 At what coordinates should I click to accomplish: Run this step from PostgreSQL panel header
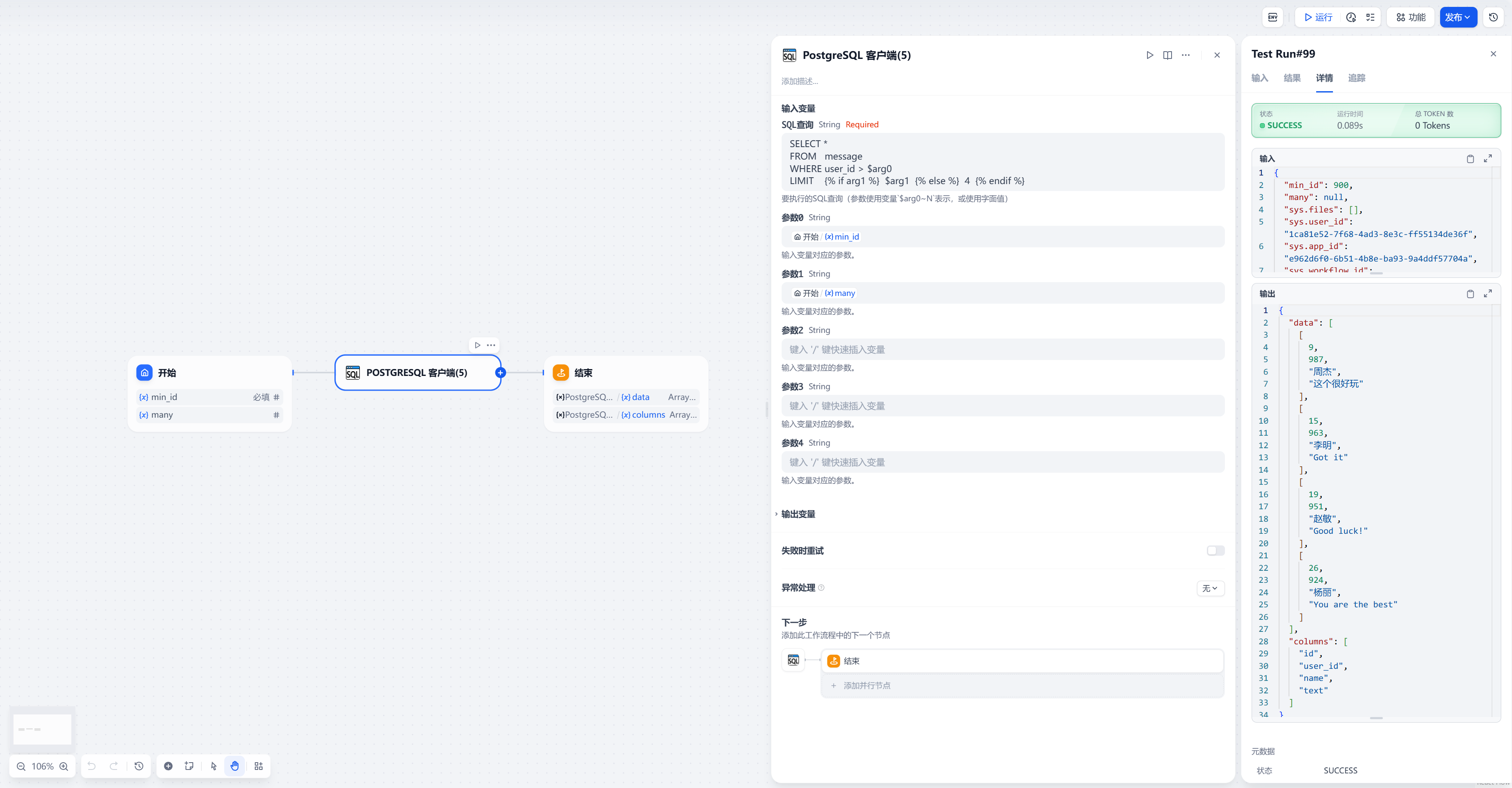click(x=1150, y=55)
